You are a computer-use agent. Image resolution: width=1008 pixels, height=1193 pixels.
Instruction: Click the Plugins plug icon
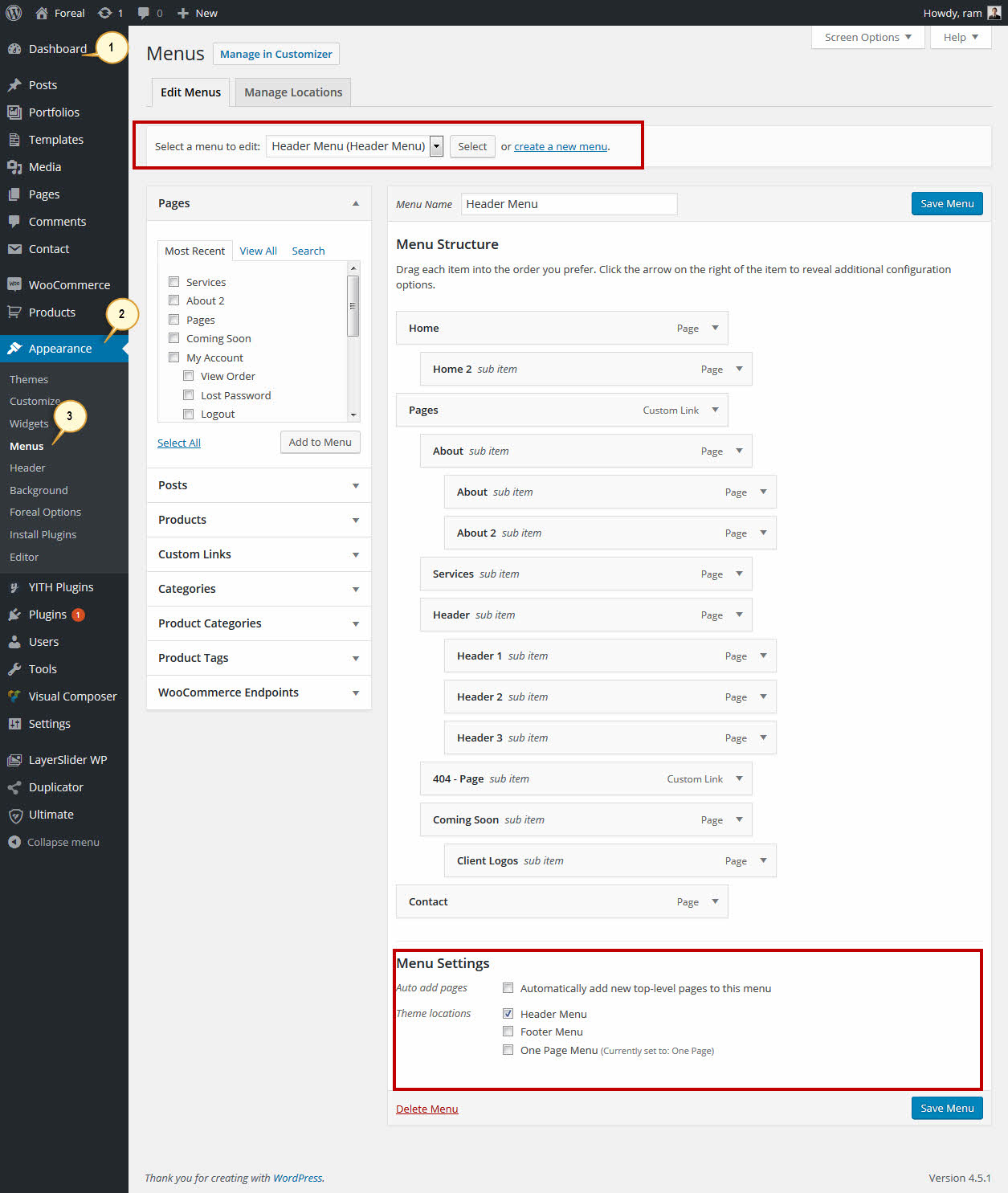click(x=14, y=615)
